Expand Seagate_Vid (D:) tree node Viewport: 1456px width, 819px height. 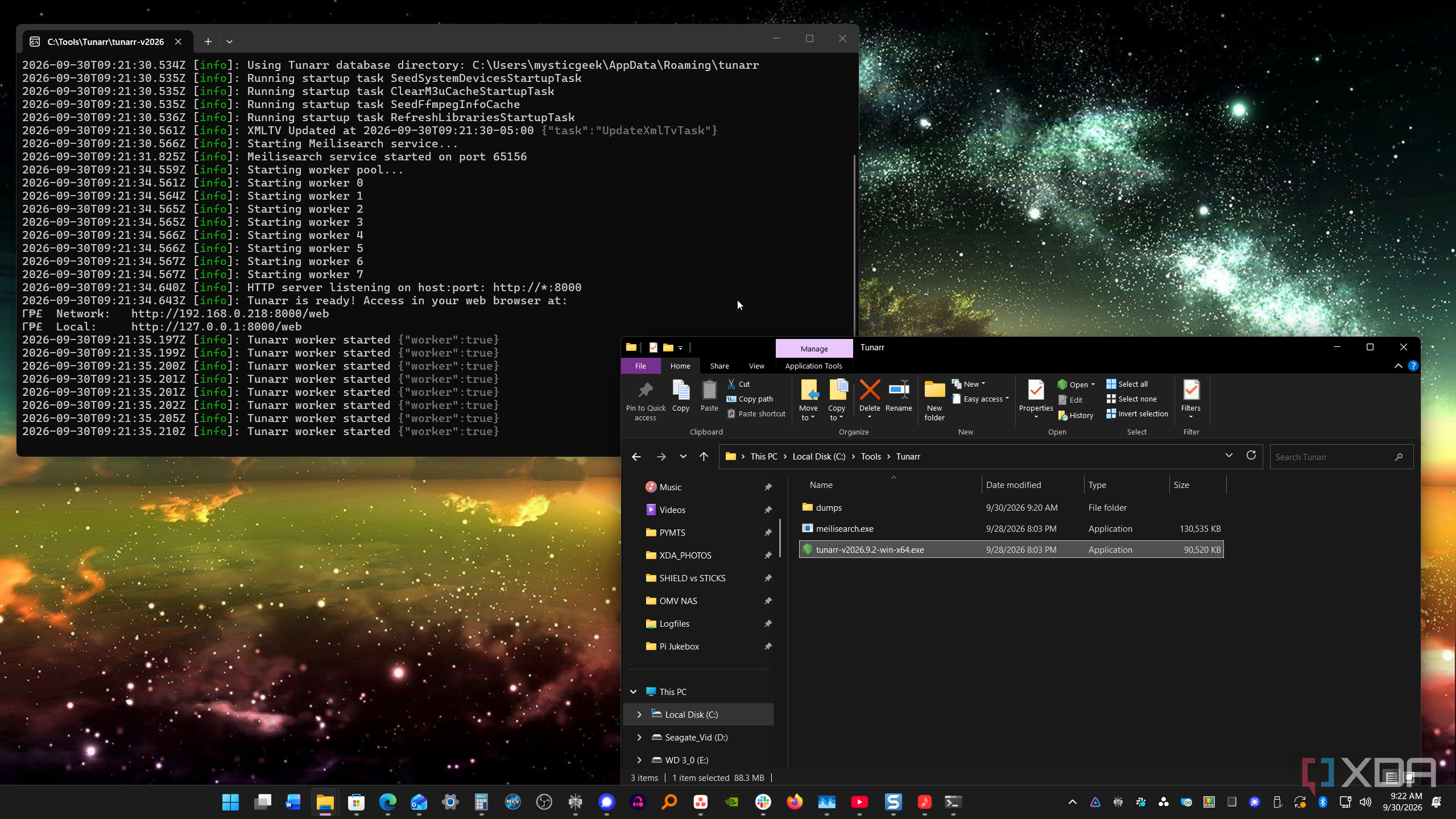tap(639, 738)
